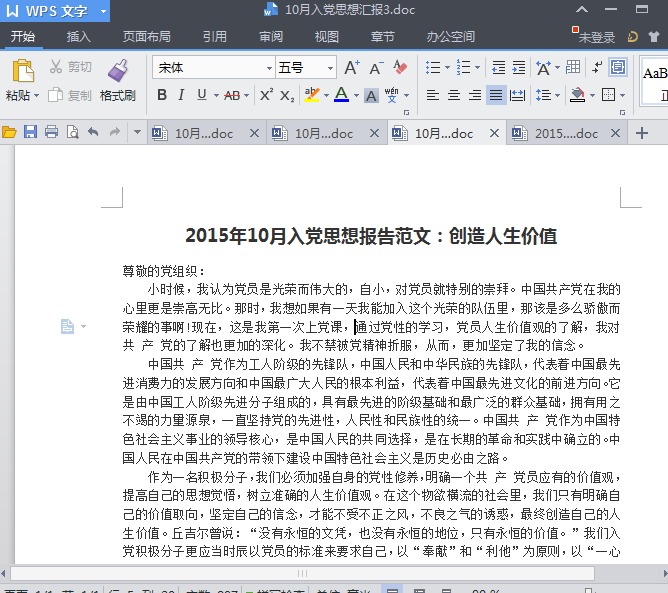Click the 未登录 login link
This screenshot has height=593, width=668.
[597, 37]
